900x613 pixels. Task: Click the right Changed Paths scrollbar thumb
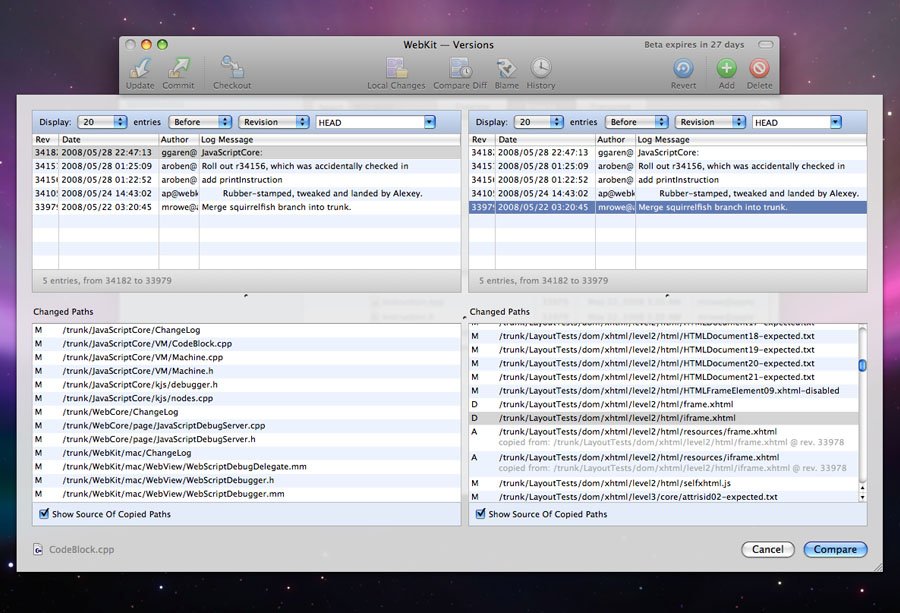tap(862, 365)
